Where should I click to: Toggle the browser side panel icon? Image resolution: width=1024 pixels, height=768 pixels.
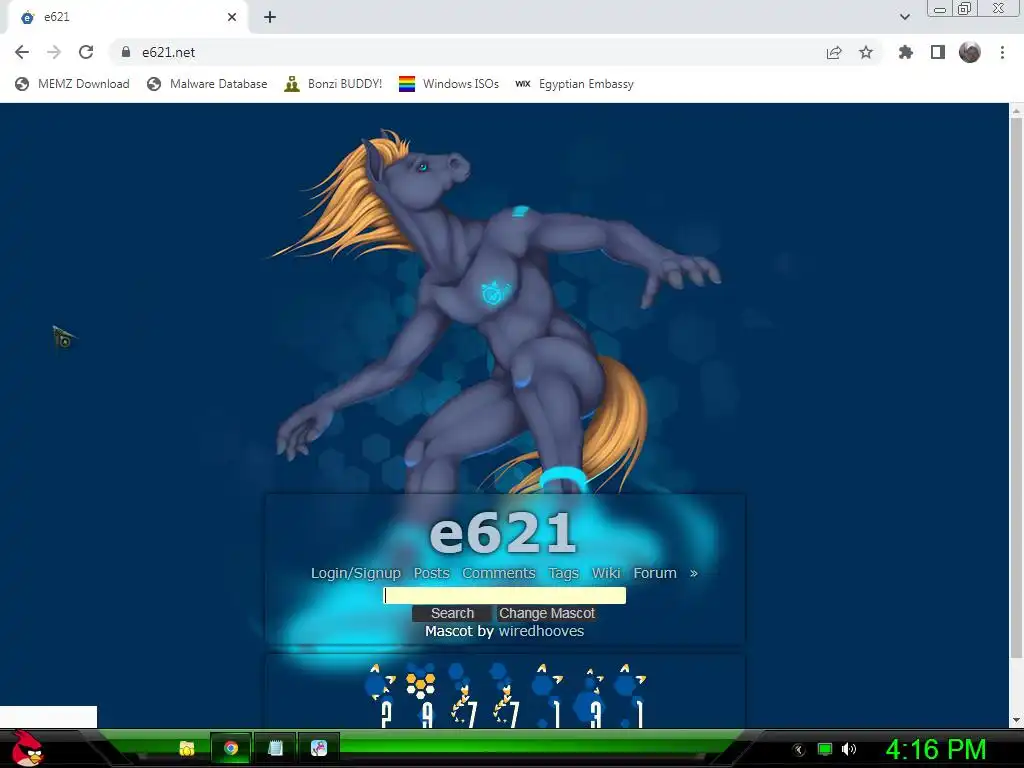pos(938,52)
